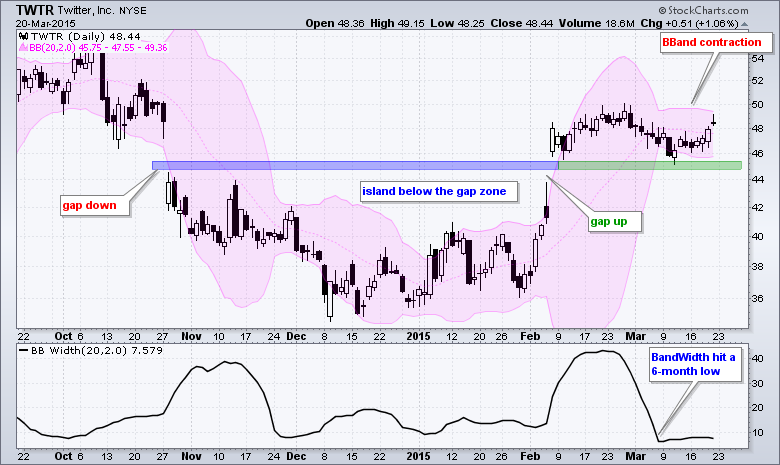This screenshot has height=465, width=780.
Task: Click the Nov label on the price chart's date axis
Action: coord(191,336)
